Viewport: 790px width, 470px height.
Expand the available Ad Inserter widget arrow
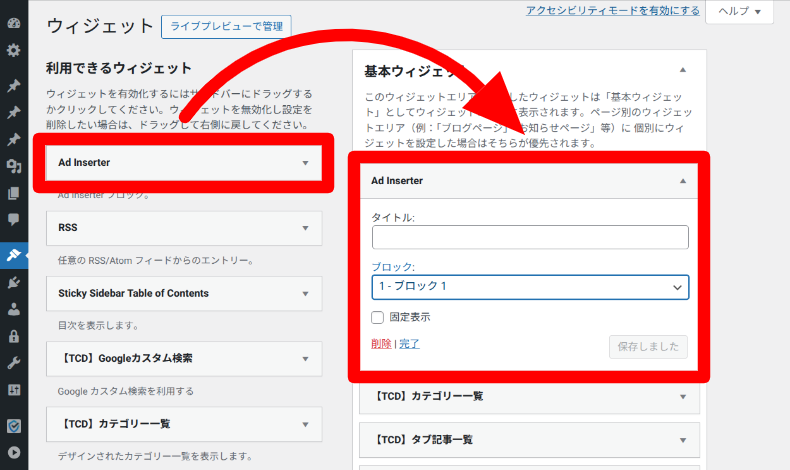point(305,163)
